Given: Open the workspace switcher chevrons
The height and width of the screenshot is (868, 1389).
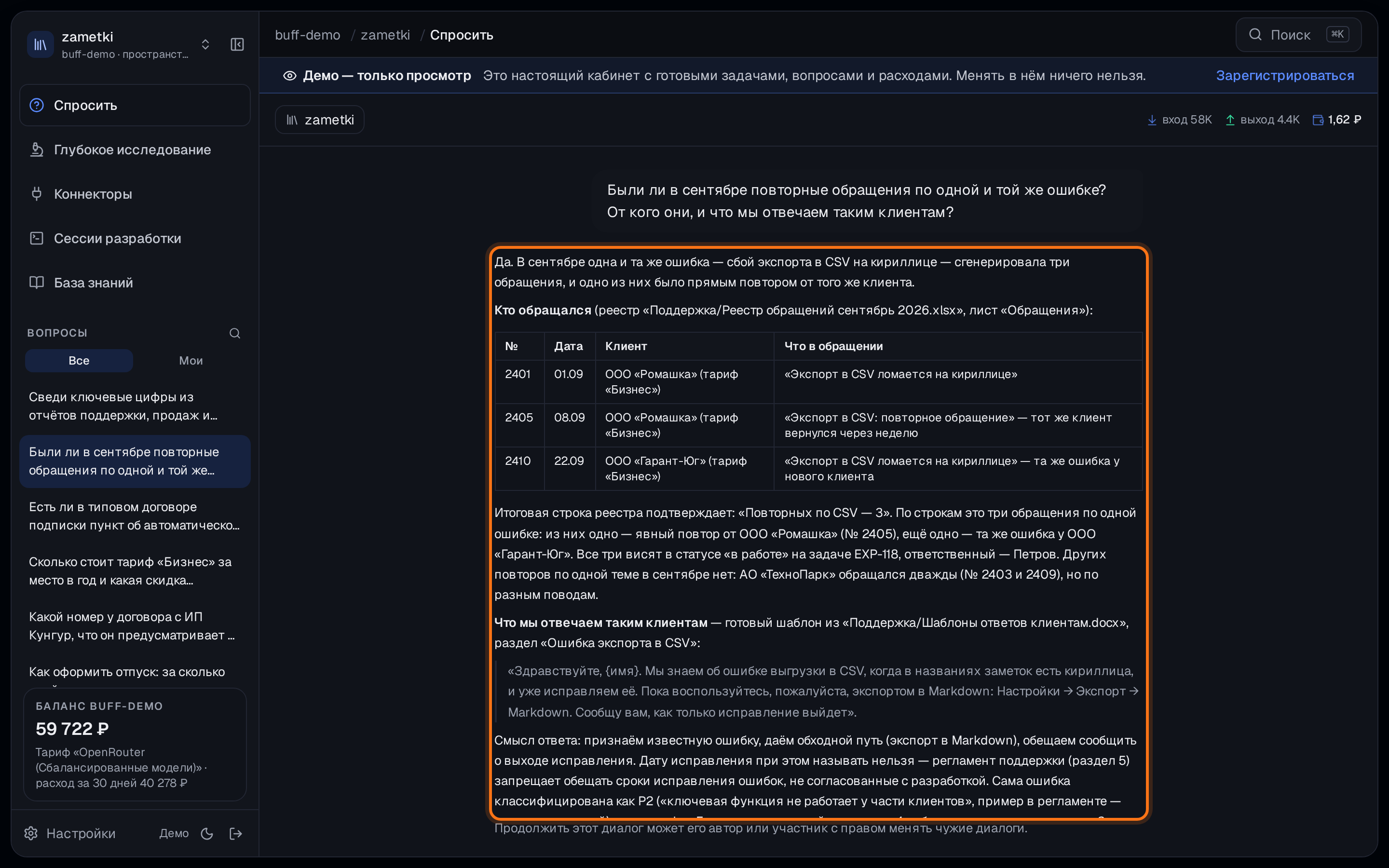Looking at the screenshot, I should click(x=205, y=44).
